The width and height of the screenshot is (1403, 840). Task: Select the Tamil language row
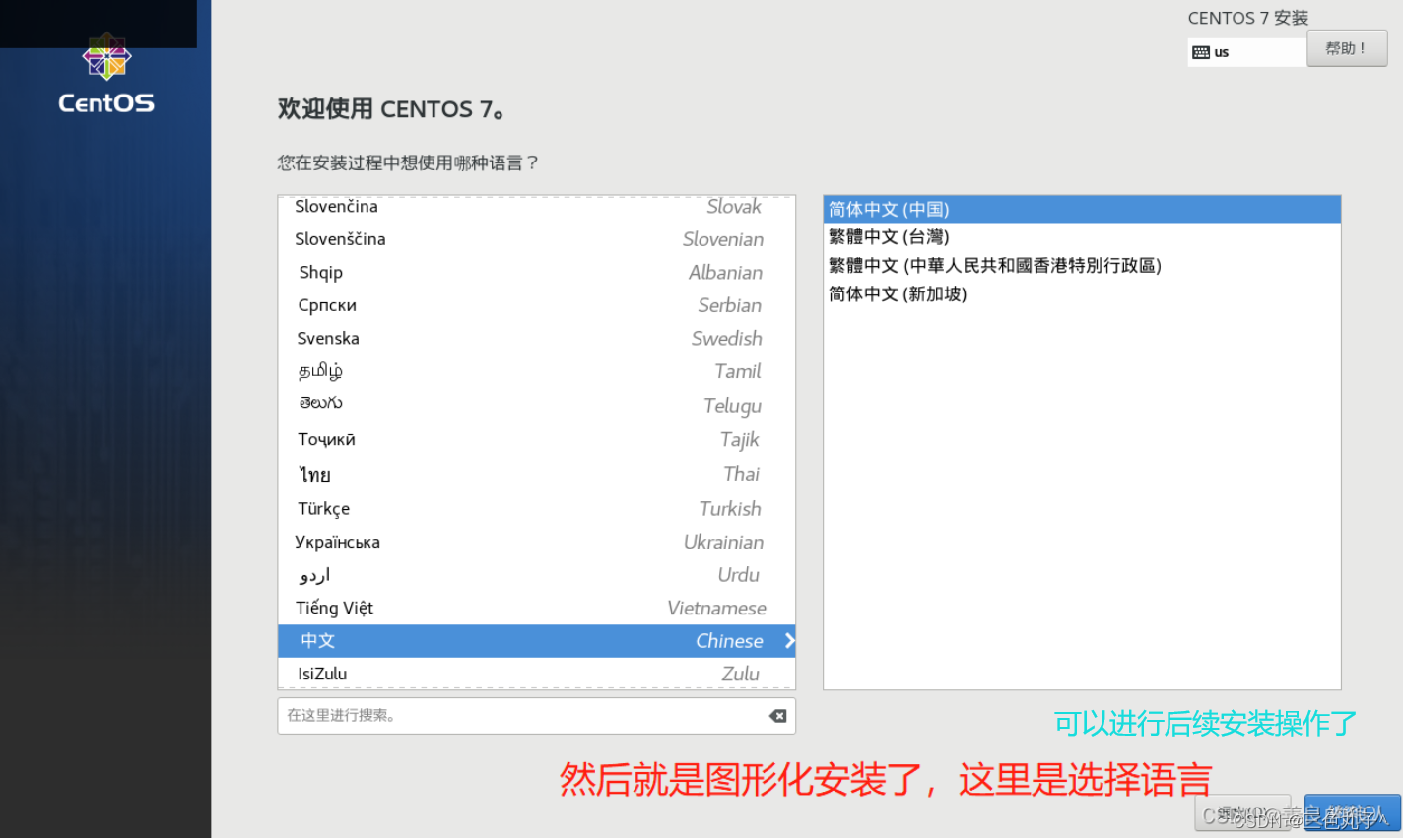pos(536,372)
